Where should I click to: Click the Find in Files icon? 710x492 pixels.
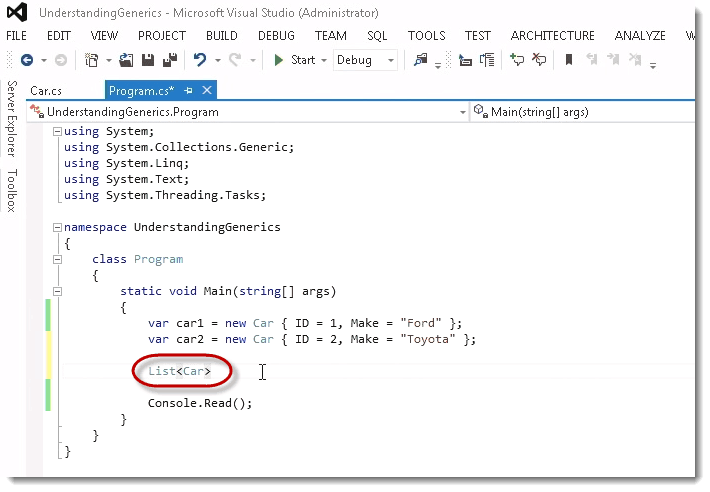pos(421,60)
